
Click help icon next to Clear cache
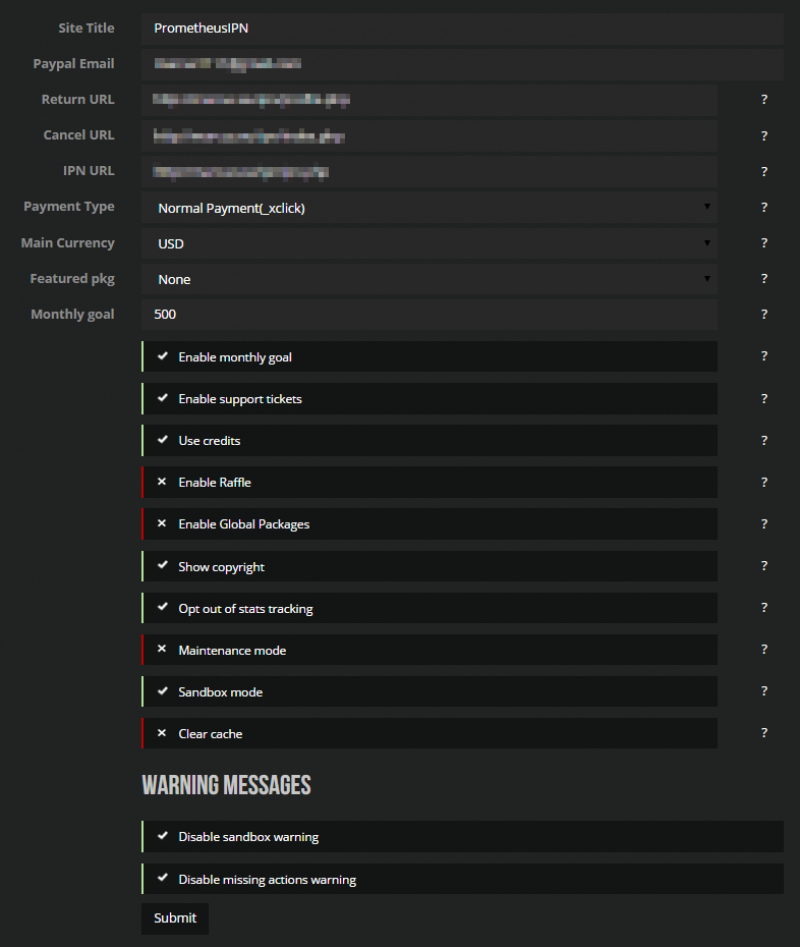(x=764, y=733)
